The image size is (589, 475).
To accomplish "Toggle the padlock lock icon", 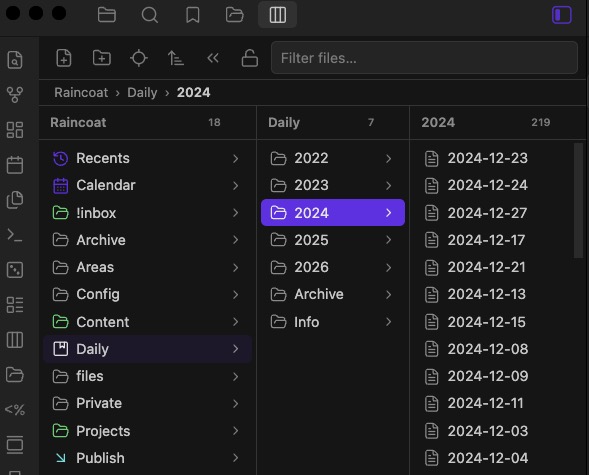I will tap(249, 58).
